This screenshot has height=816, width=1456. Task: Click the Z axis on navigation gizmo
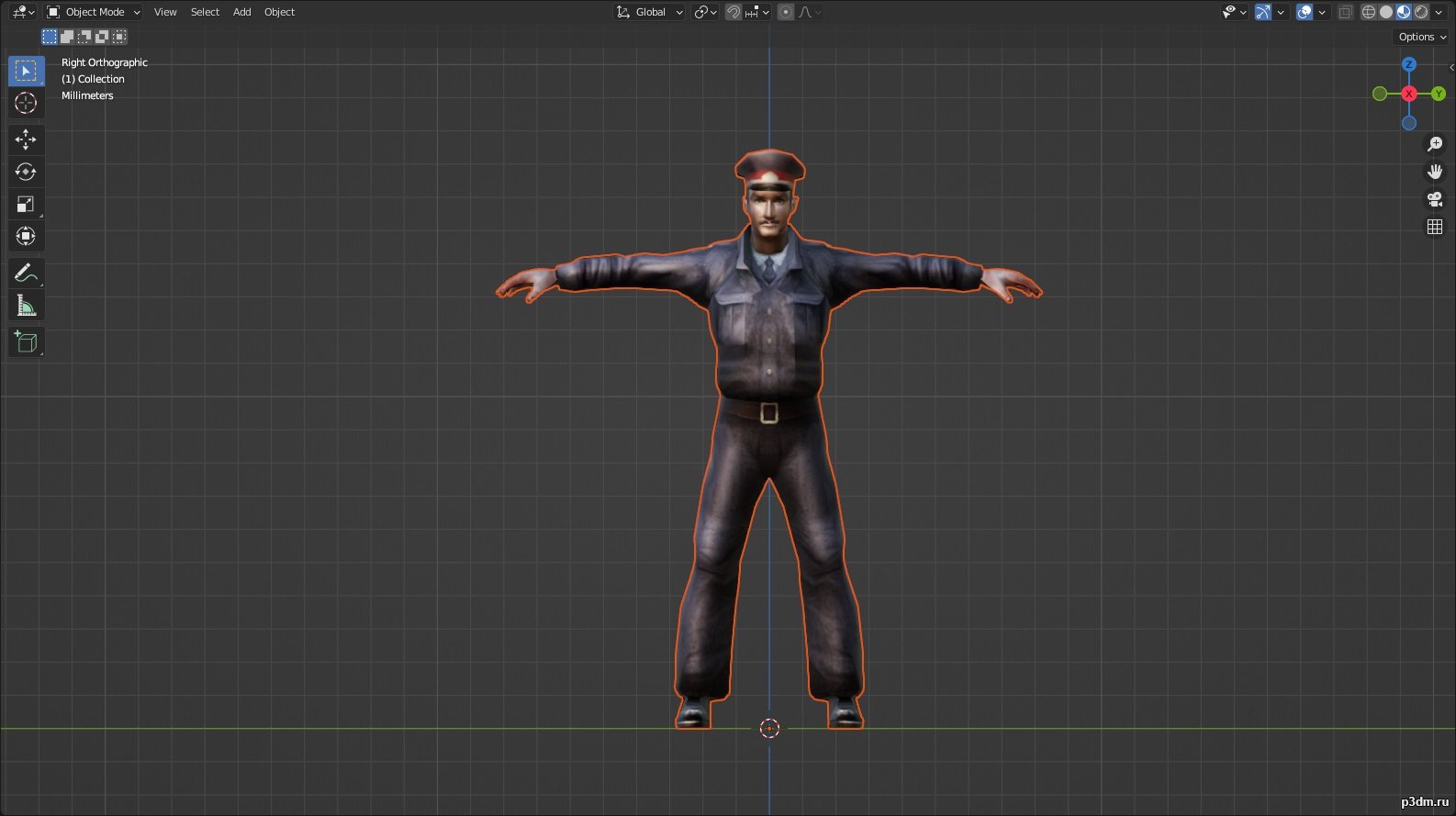(x=1409, y=64)
